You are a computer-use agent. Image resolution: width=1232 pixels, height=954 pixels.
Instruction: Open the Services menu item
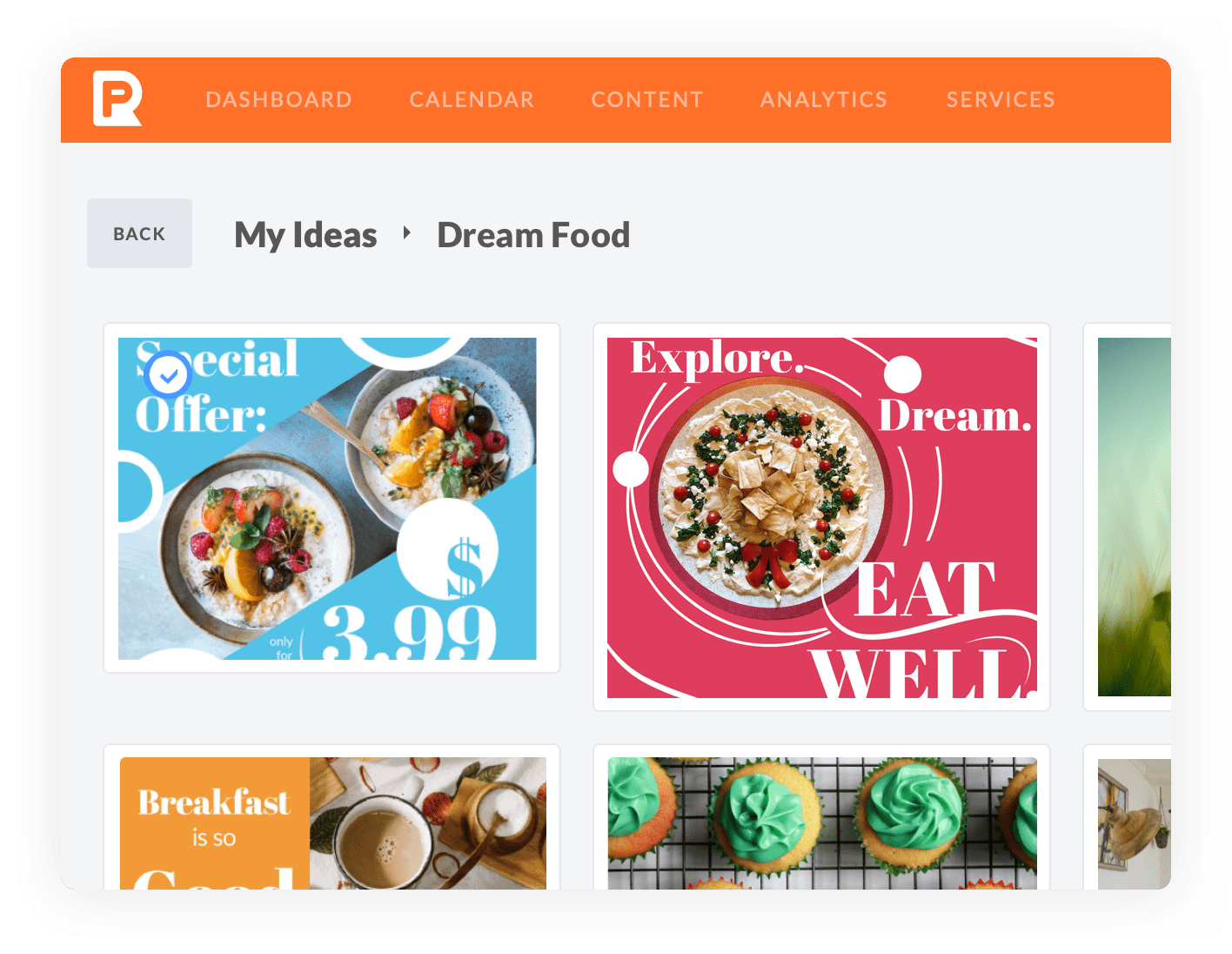[1001, 100]
